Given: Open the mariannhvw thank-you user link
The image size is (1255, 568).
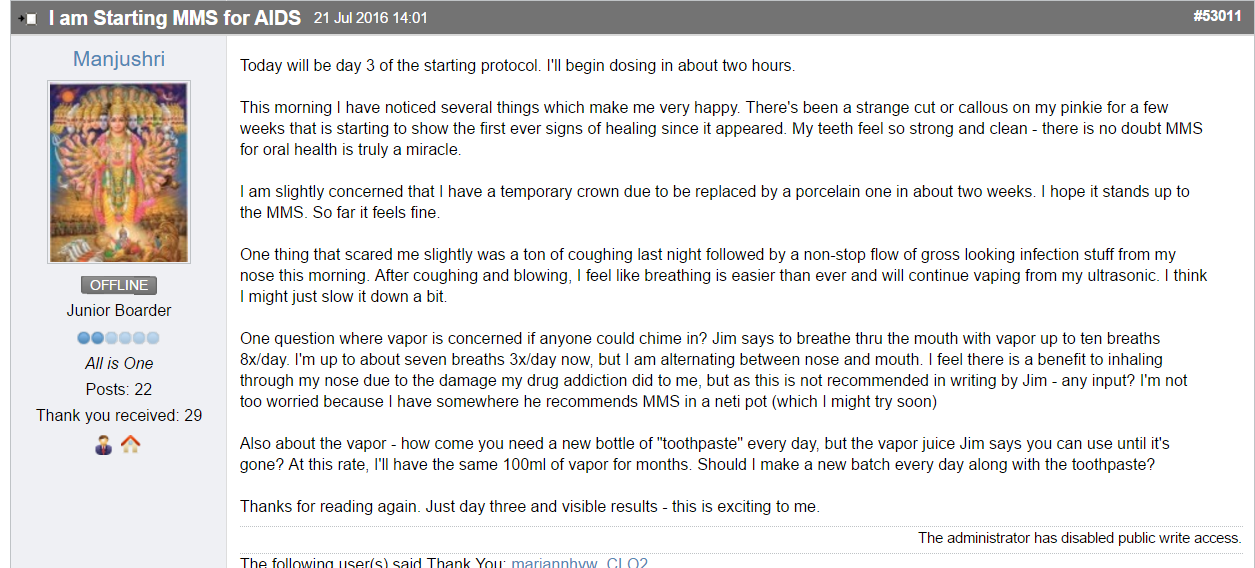Looking at the screenshot, I should point(555,563).
